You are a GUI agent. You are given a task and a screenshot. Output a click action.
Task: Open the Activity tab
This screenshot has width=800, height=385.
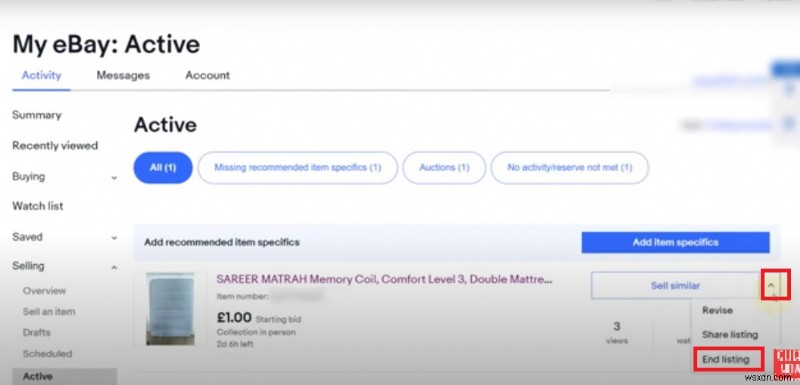[x=41, y=75]
